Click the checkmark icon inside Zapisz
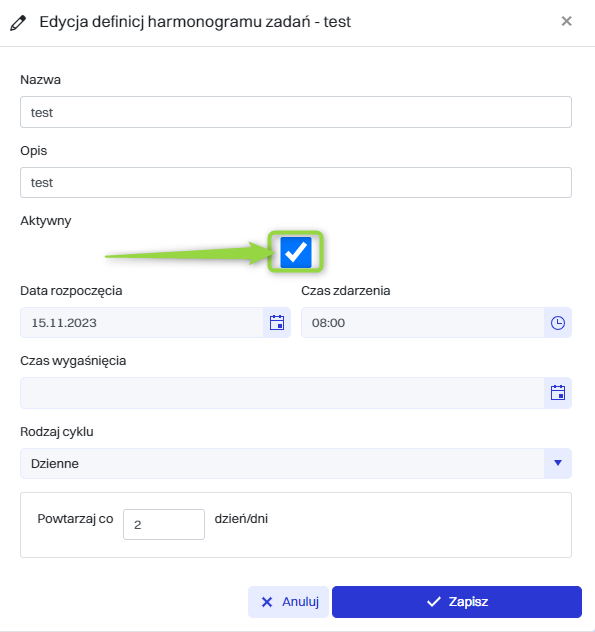Viewport: 595px width, 632px height. pos(434,602)
